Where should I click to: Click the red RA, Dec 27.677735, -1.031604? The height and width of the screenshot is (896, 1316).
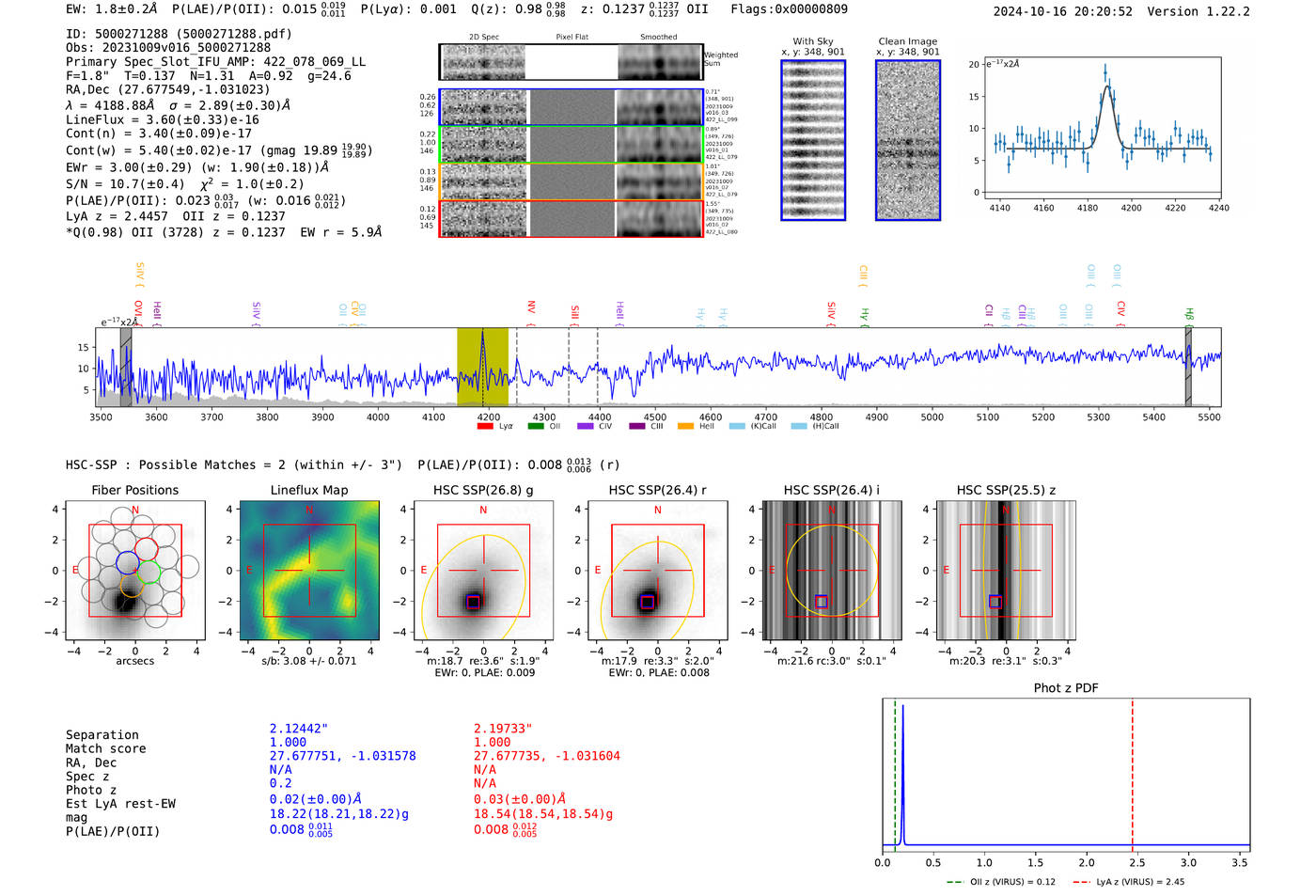547,756
